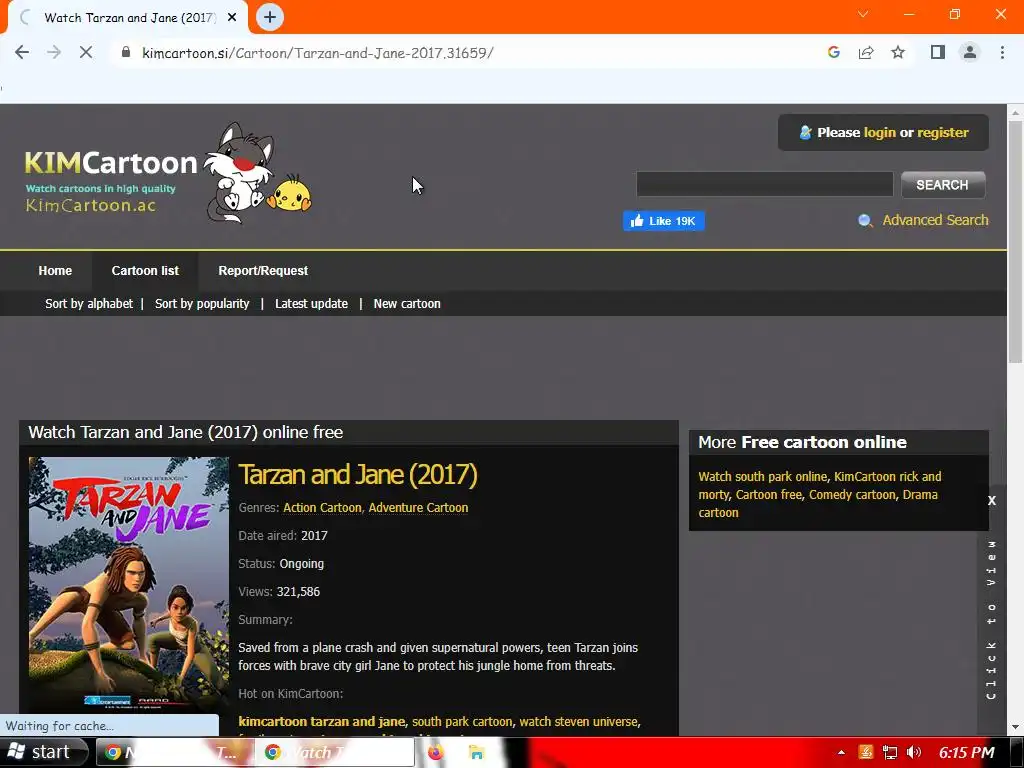Click the address bar URL
The width and height of the screenshot is (1024, 768).
(317, 52)
